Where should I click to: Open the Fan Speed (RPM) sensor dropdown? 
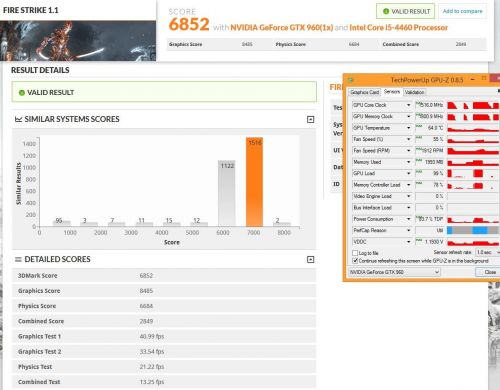[x=408, y=151]
